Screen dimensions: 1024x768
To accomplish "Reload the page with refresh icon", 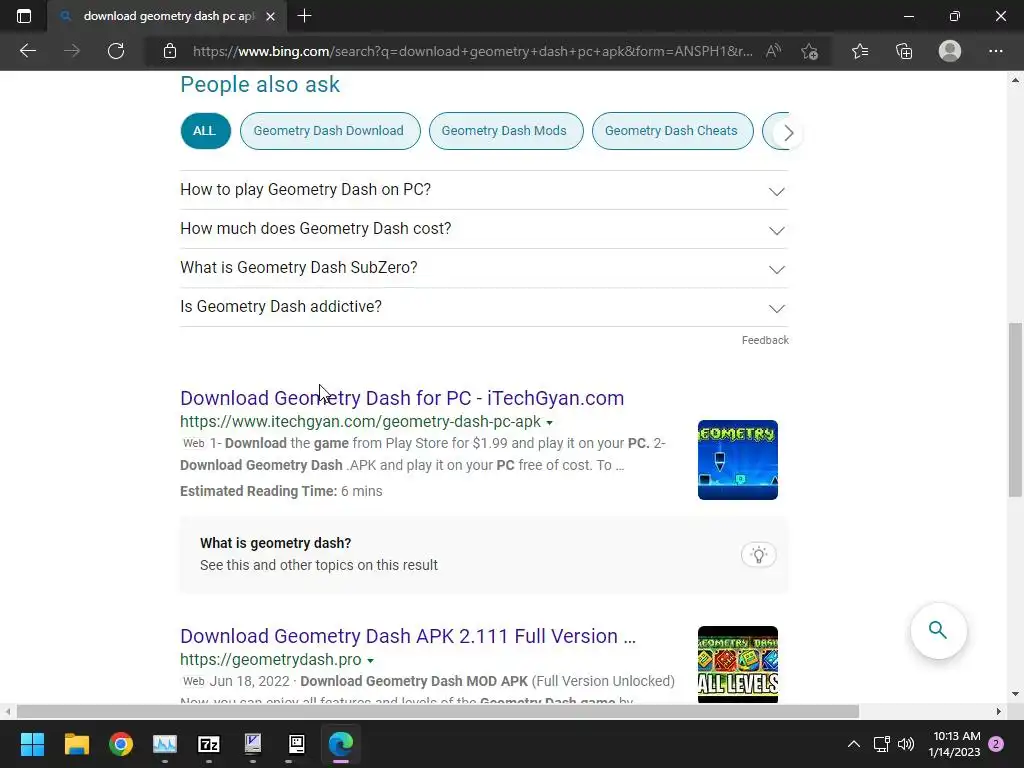I will (116, 51).
